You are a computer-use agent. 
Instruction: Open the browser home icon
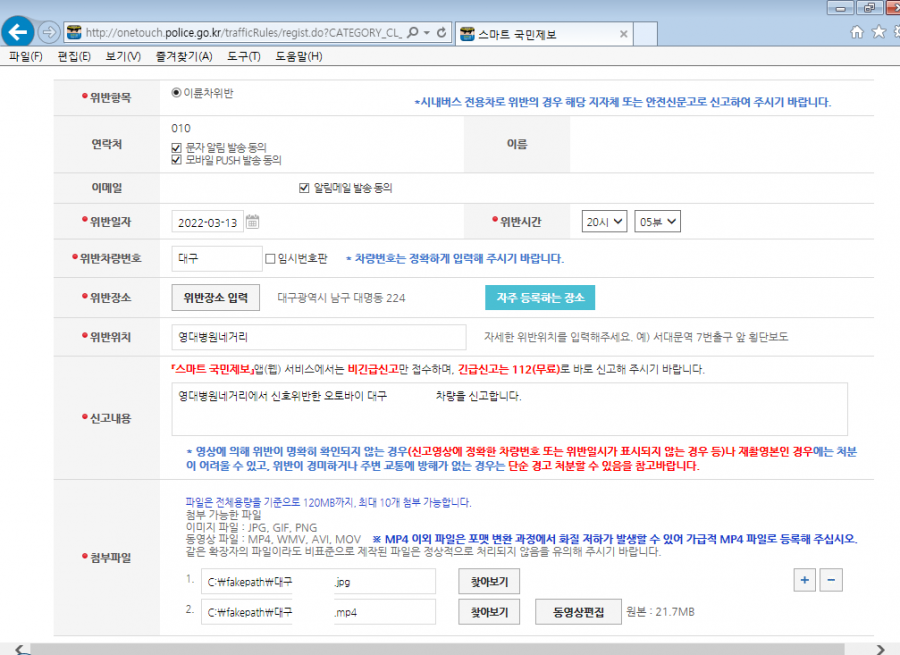click(856, 32)
